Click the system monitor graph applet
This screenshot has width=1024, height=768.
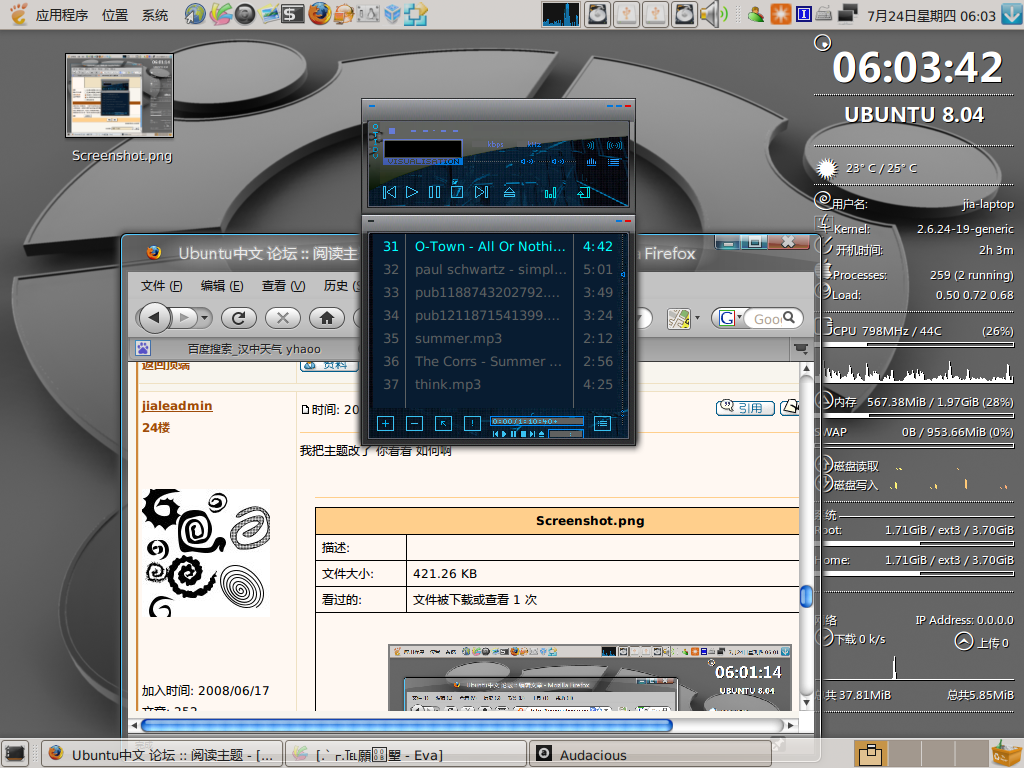(561, 14)
